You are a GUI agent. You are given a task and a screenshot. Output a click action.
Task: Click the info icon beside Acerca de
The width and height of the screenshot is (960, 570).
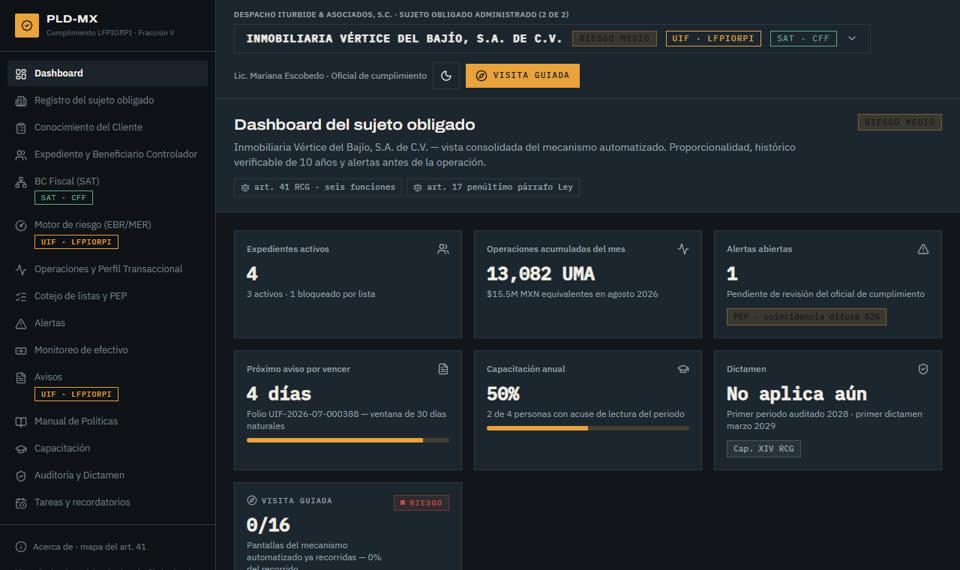point(21,547)
